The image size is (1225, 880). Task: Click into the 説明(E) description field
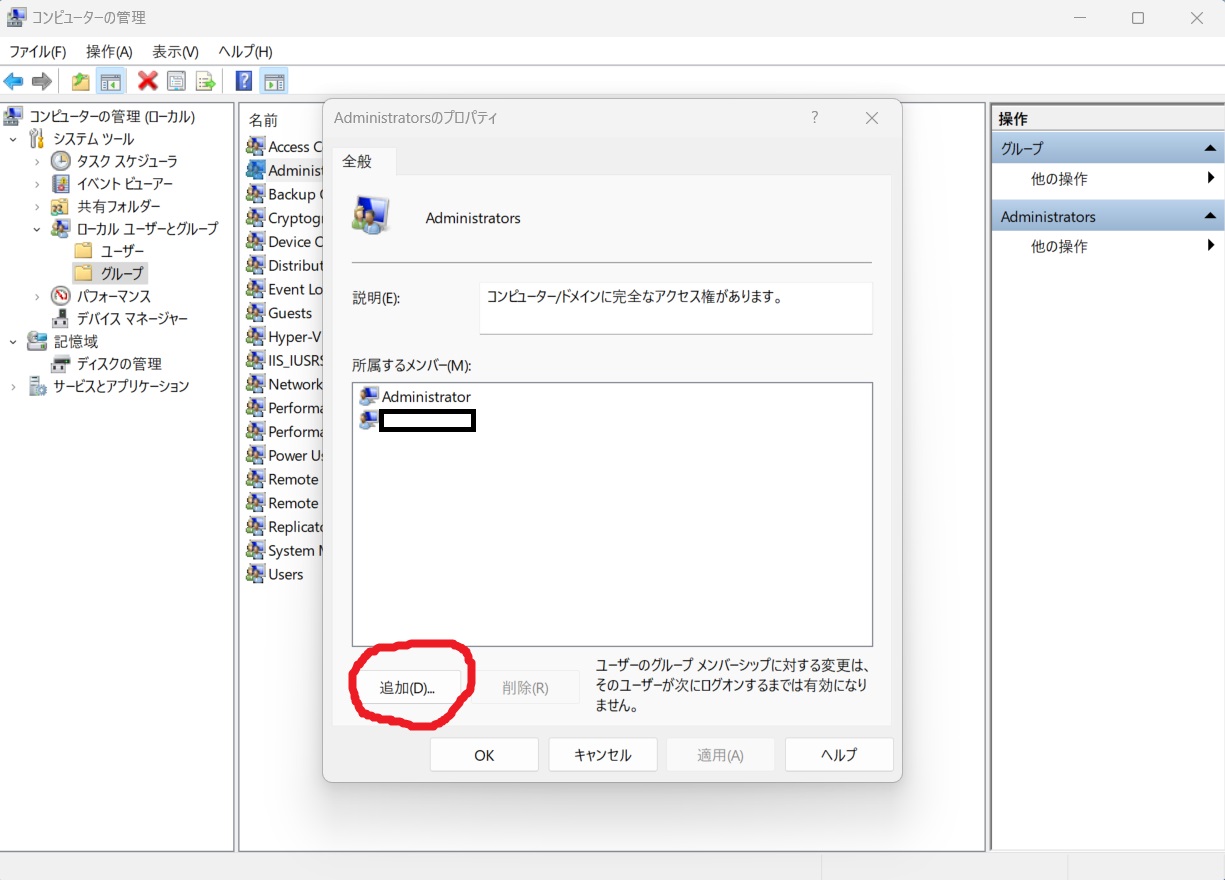click(675, 307)
